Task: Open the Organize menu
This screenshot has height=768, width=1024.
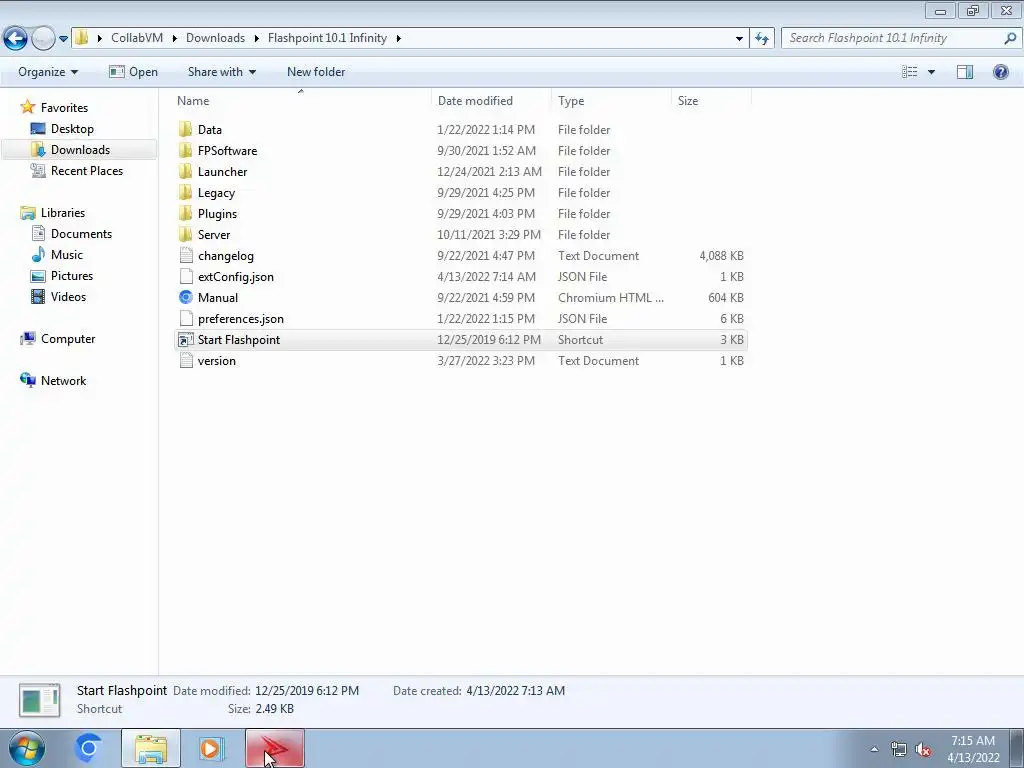Action: 48,72
